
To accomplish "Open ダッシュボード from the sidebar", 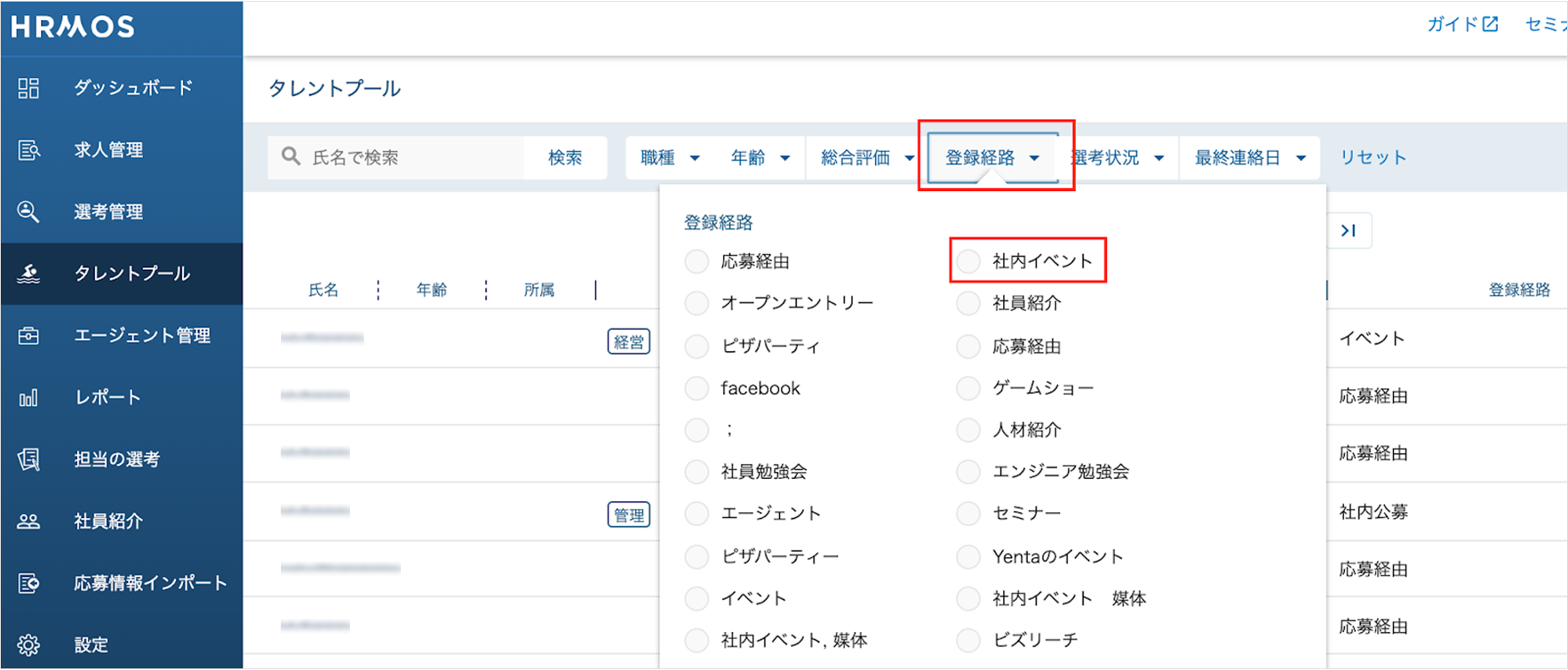I will coord(122,88).
